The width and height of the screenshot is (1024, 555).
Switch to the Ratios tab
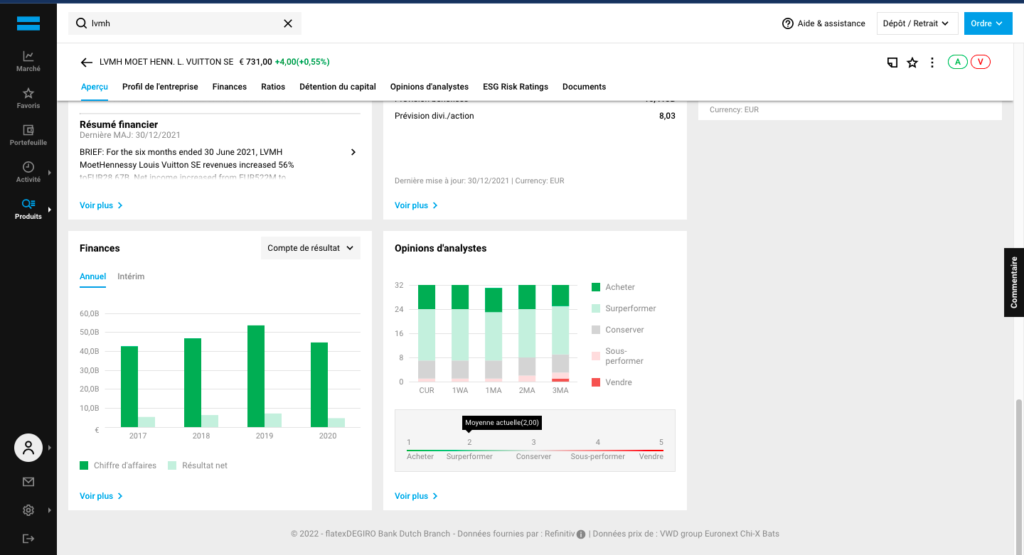click(x=273, y=87)
